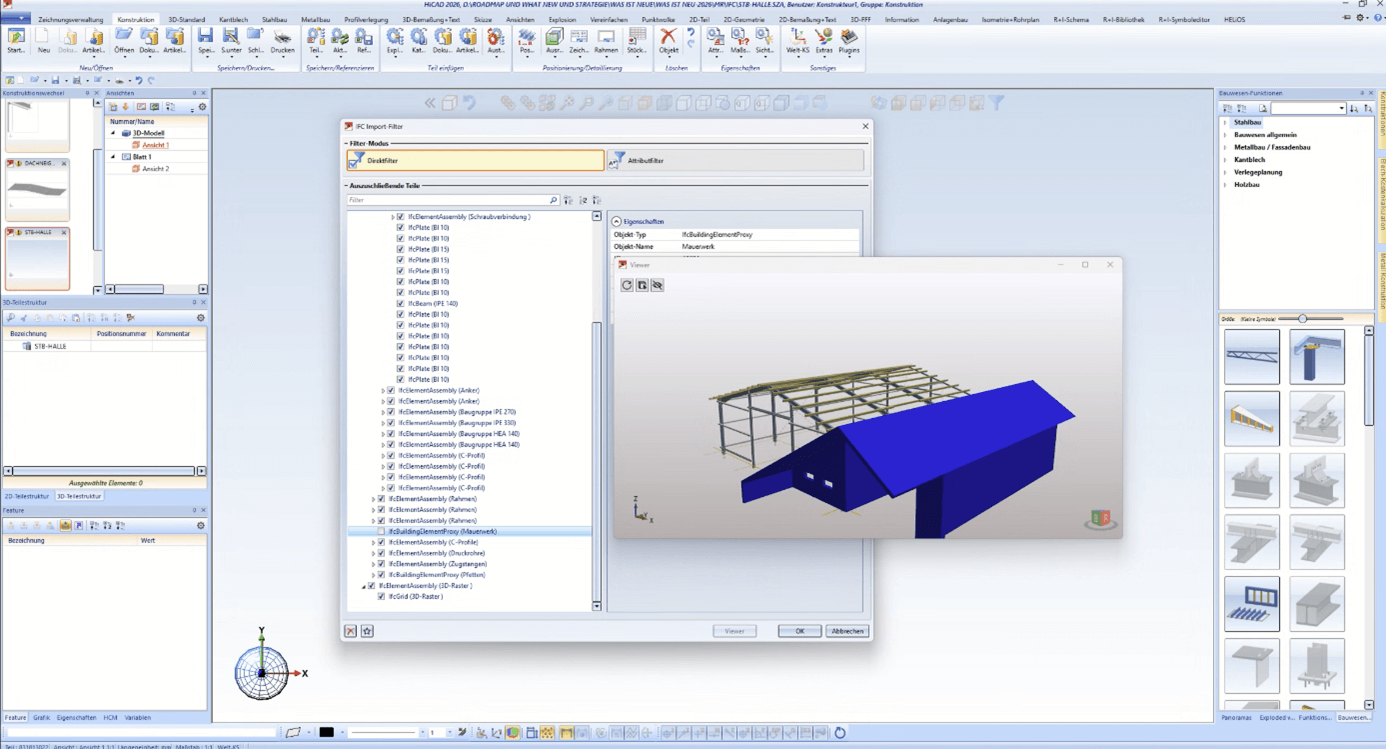This screenshot has height=749, width=1386.
Task: Collapse the IfcElementAssembly (3D-Raster) node
Action: [363, 586]
